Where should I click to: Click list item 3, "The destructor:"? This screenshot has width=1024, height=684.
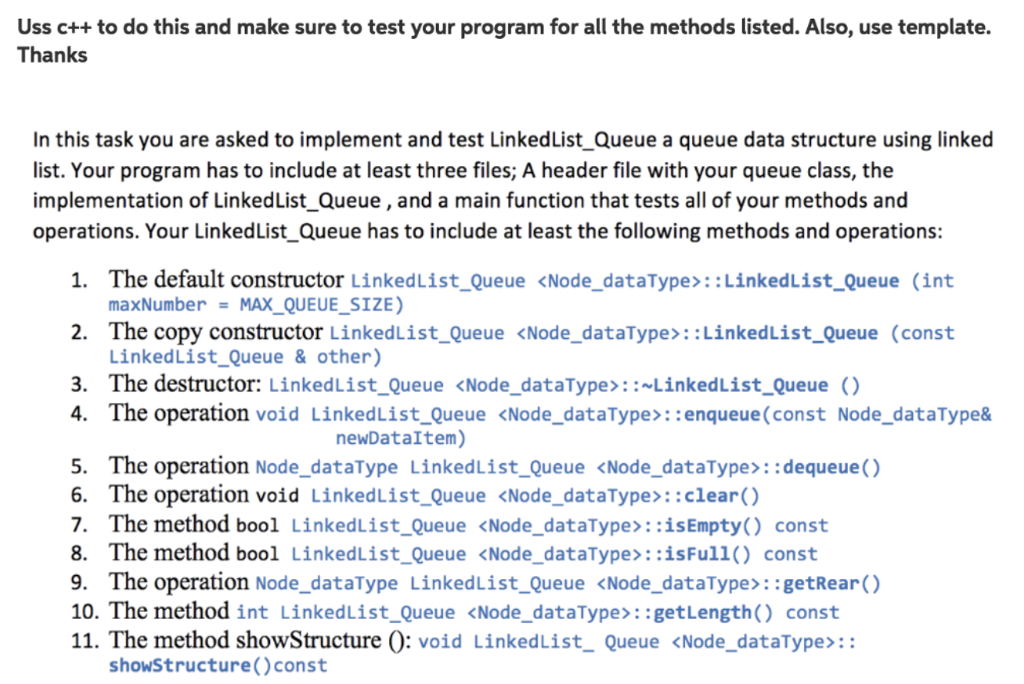[187, 384]
